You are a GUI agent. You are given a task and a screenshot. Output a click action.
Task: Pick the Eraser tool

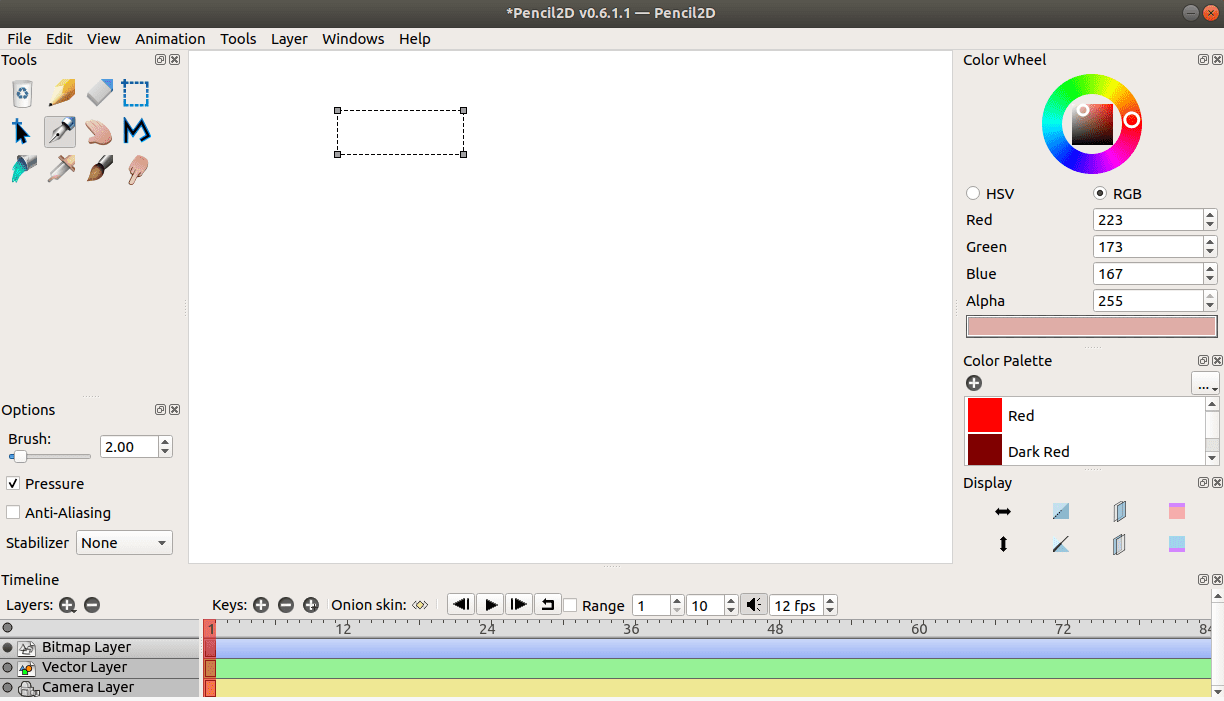(x=98, y=93)
